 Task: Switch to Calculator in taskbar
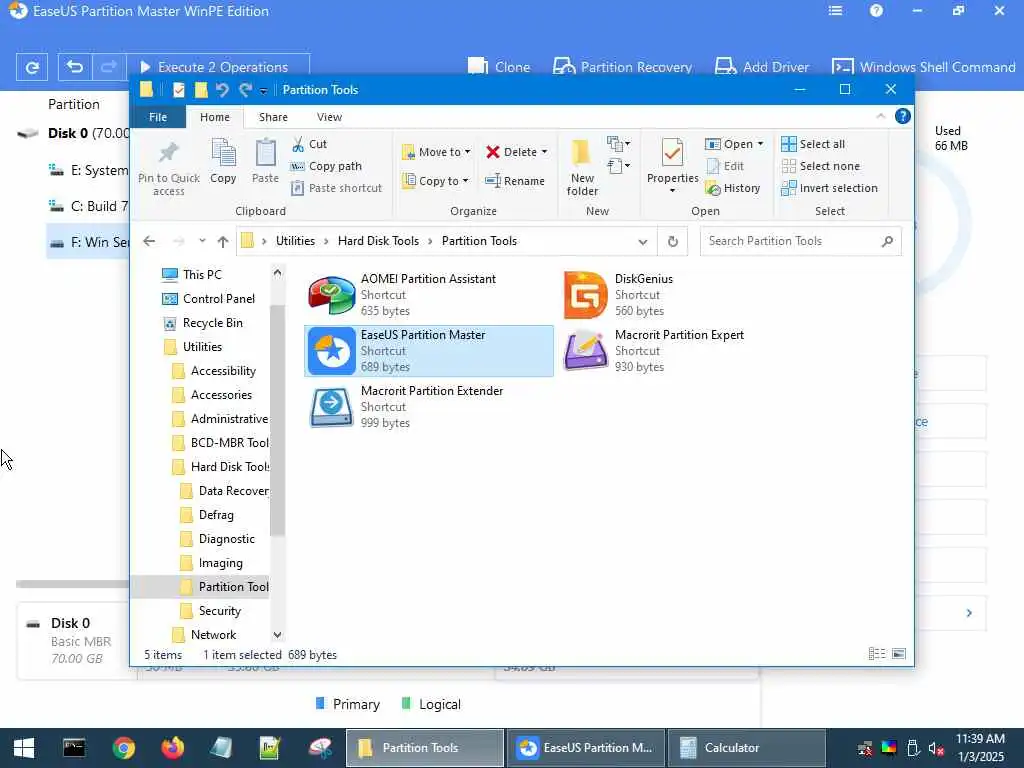(x=746, y=748)
